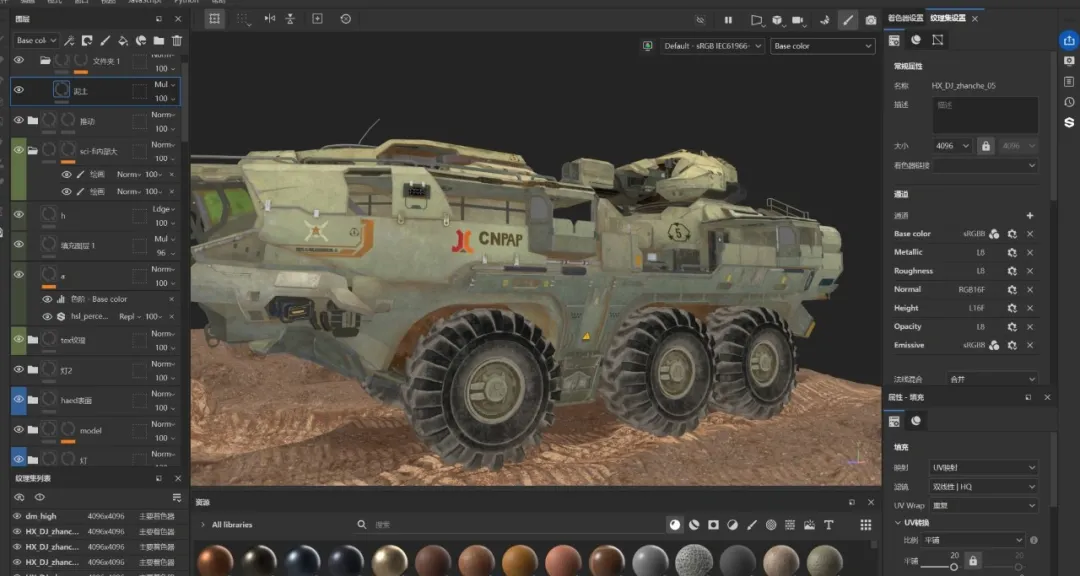Switch to the texture set settings tab

pos(948,19)
